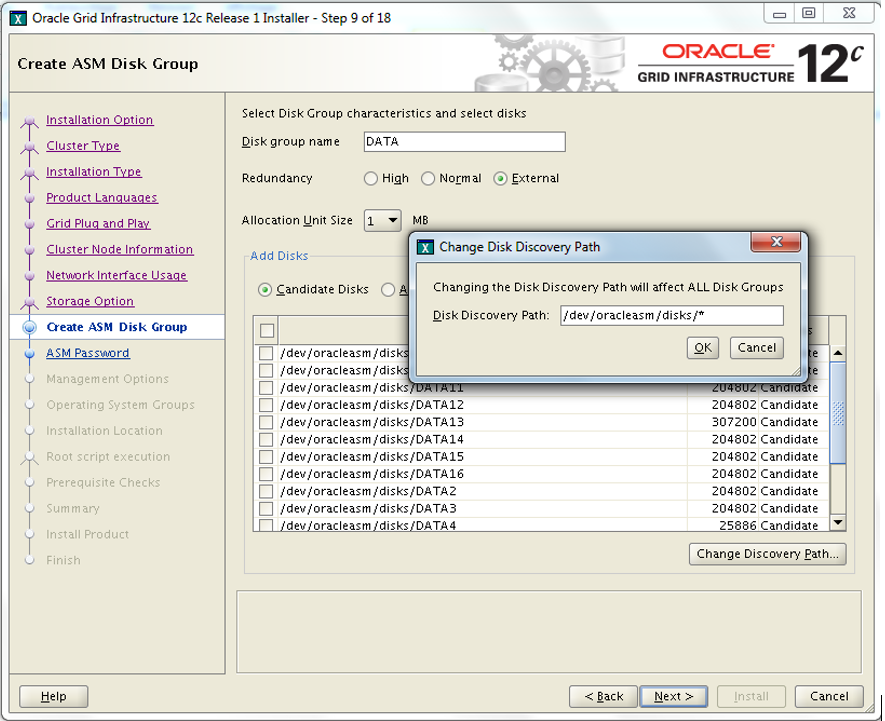Image resolution: width=885 pixels, height=721 pixels.
Task: Go to Storage Option step
Action: 90,301
